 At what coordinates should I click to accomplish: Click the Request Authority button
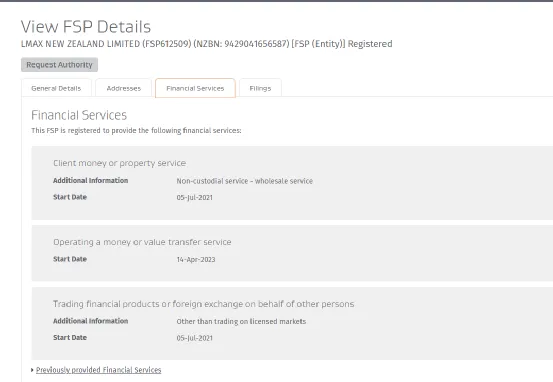click(x=59, y=65)
